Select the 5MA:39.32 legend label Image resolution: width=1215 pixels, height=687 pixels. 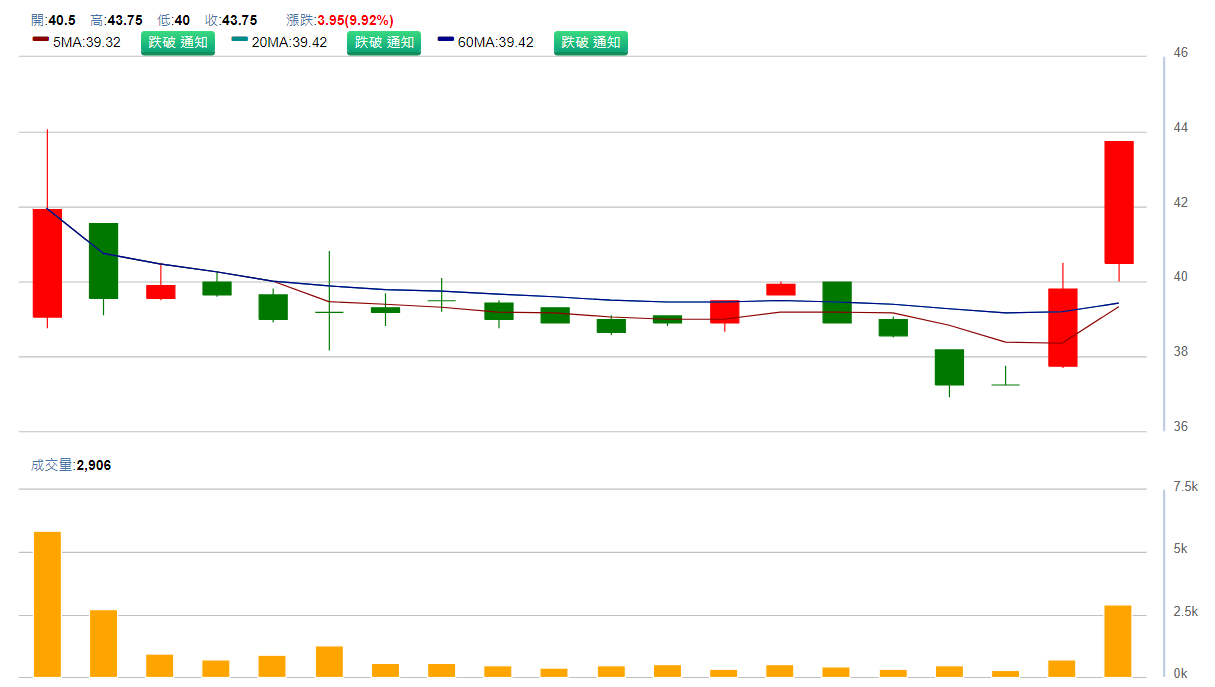[x=87, y=42]
